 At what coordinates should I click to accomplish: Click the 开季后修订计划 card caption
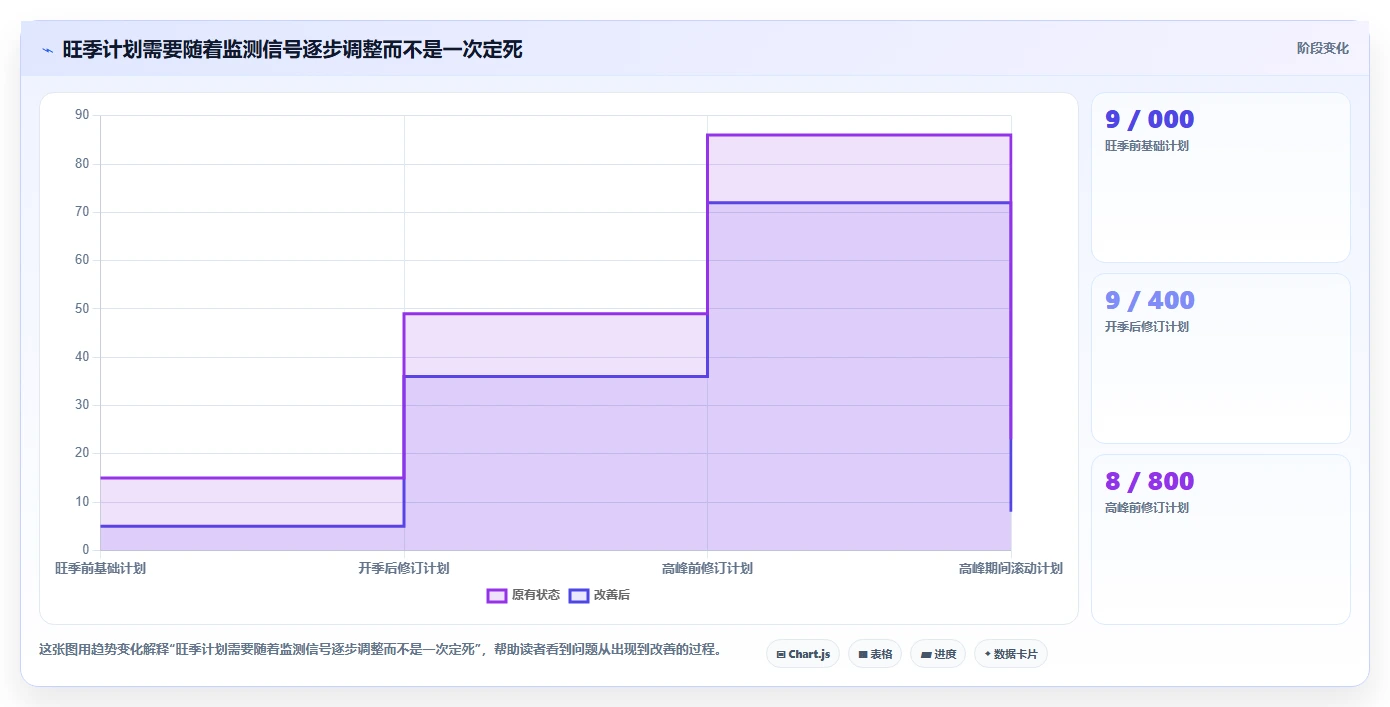pos(1147,327)
